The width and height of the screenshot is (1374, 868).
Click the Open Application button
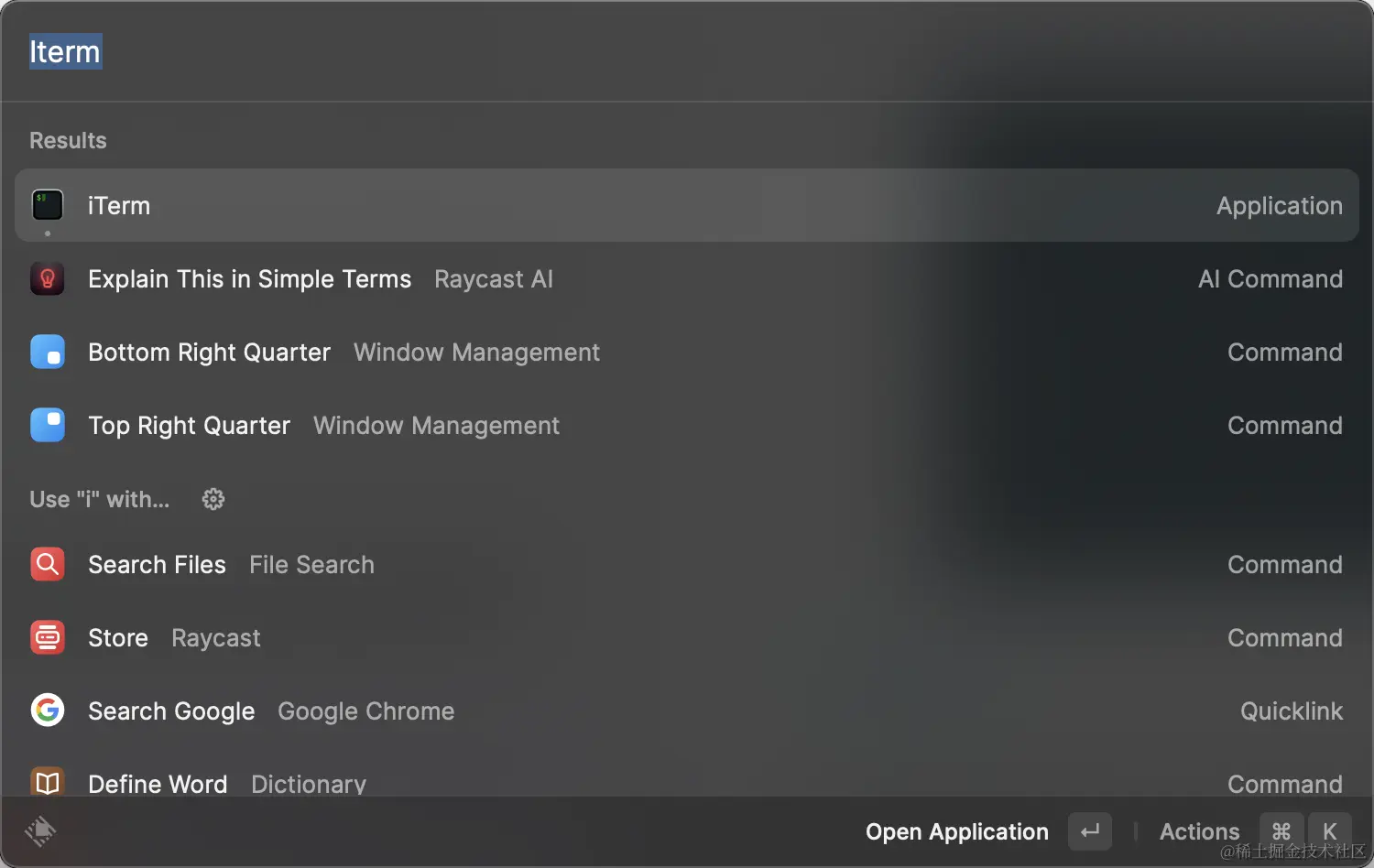988,831
